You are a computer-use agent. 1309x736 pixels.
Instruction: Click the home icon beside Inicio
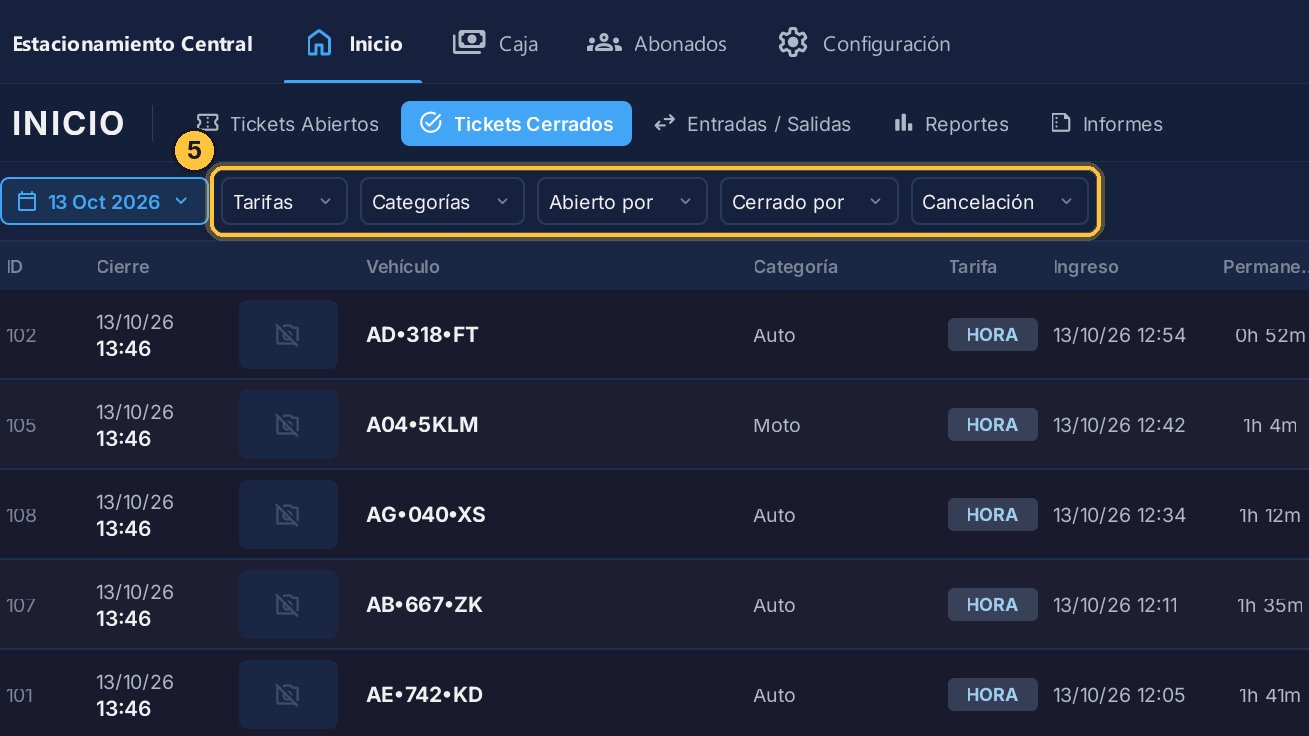(319, 44)
